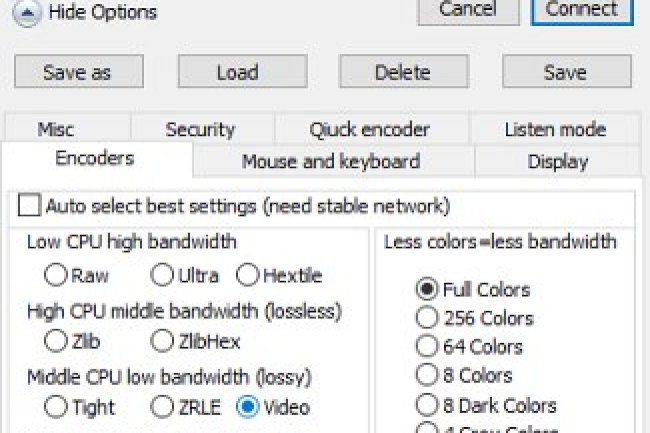Viewport: 650px width, 433px height.
Task: Open the Misc tab
Action: pos(56,129)
